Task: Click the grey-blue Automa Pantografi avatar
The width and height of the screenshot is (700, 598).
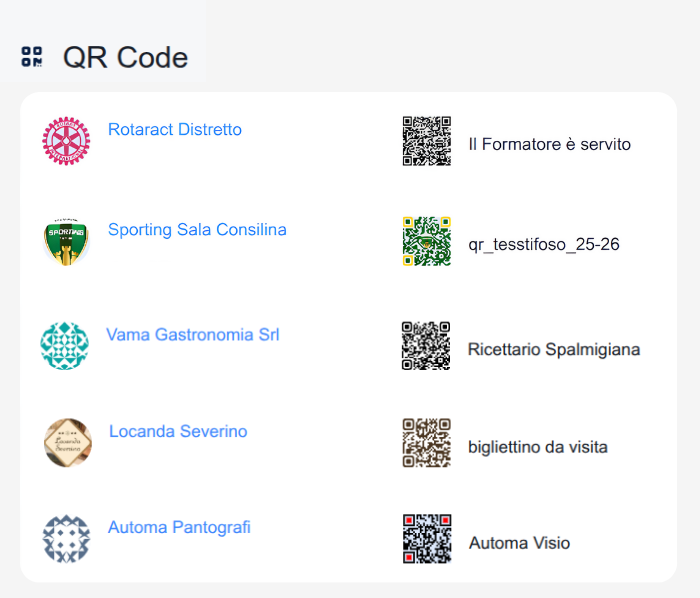Action: [66, 539]
